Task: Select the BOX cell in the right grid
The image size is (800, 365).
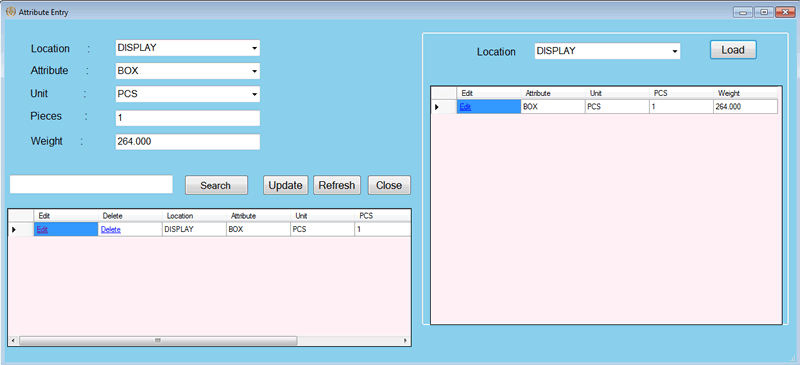Action: coord(553,107)
